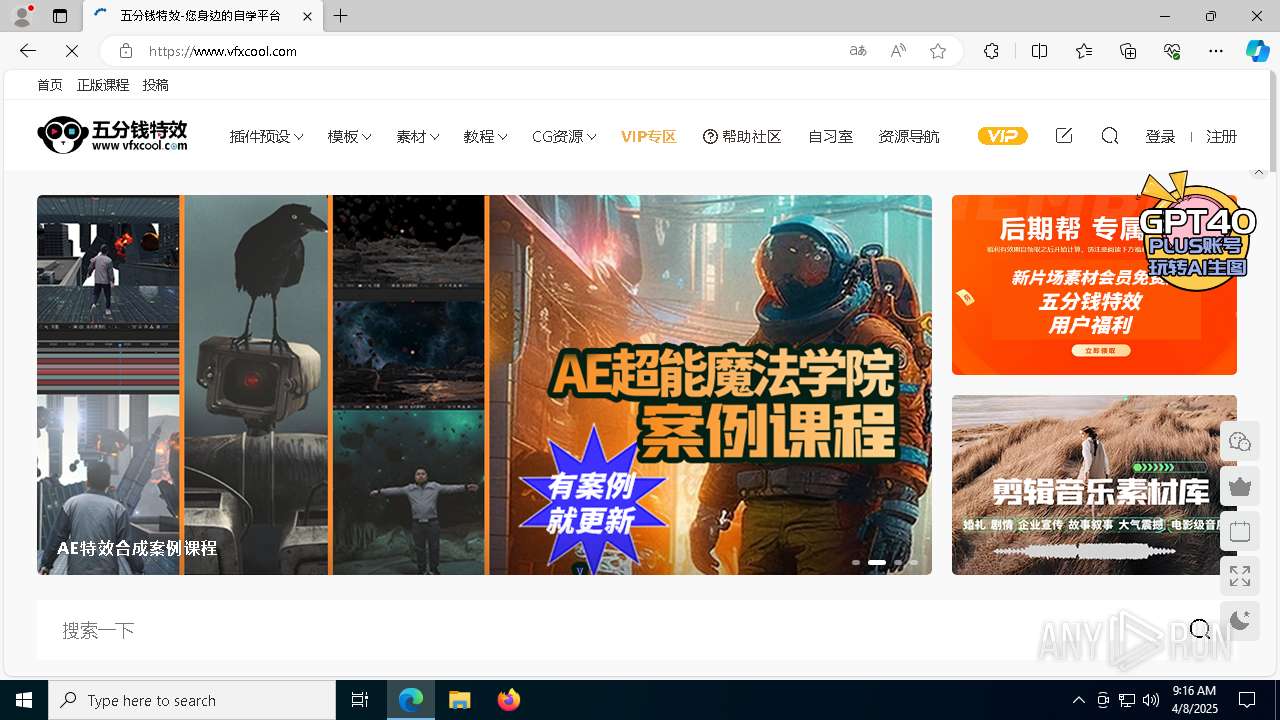Go back to the previous page
The height and width of the screenshot is (720, 1280).
click(x=28, y=51)
